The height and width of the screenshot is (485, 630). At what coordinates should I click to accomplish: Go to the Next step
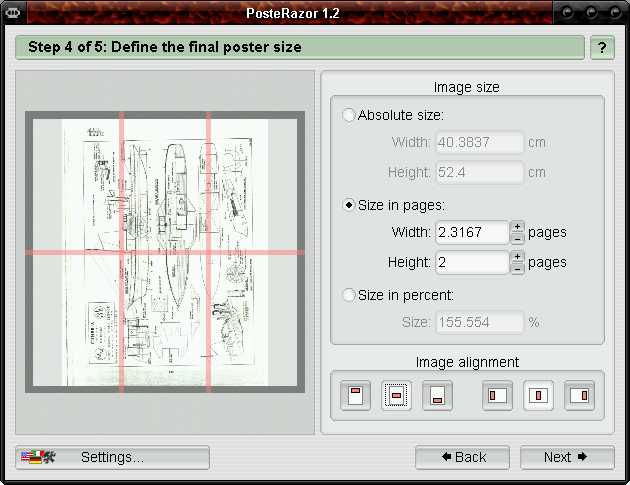[566, 457]
